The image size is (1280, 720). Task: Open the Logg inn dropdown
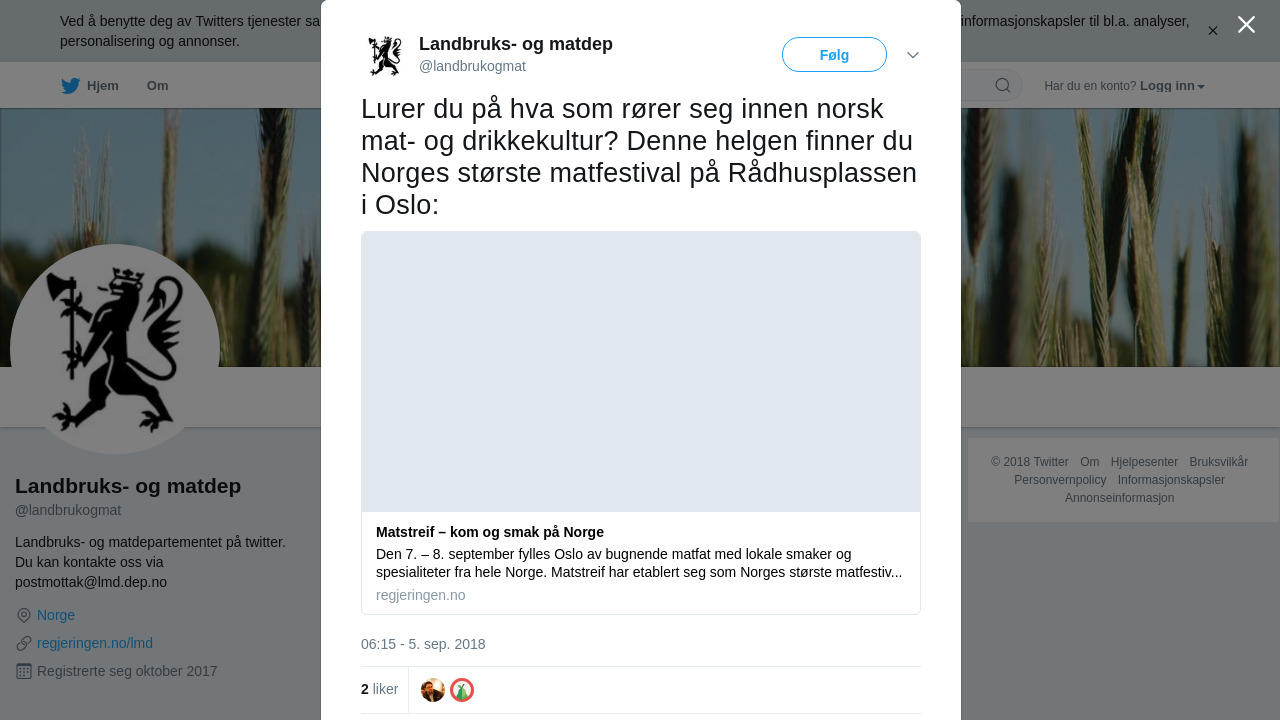coord(1172,86)
